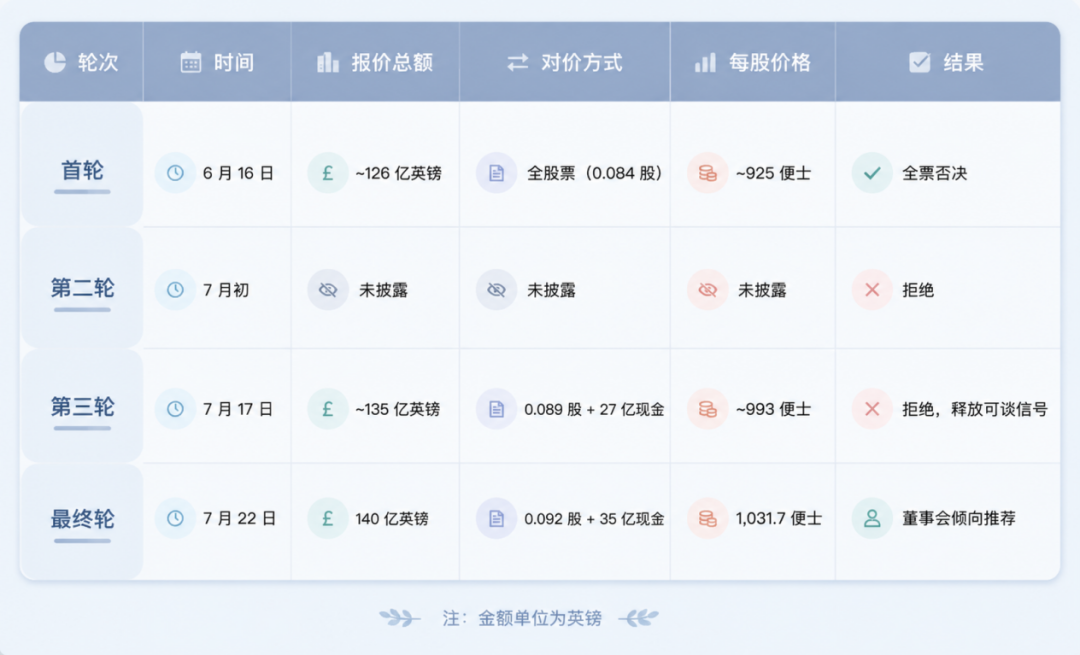Image resolution: width=1080 pixels, height=655 pixels.
Task: Click the footnote 注：金额单位为英镑
Action: (522, 618)
